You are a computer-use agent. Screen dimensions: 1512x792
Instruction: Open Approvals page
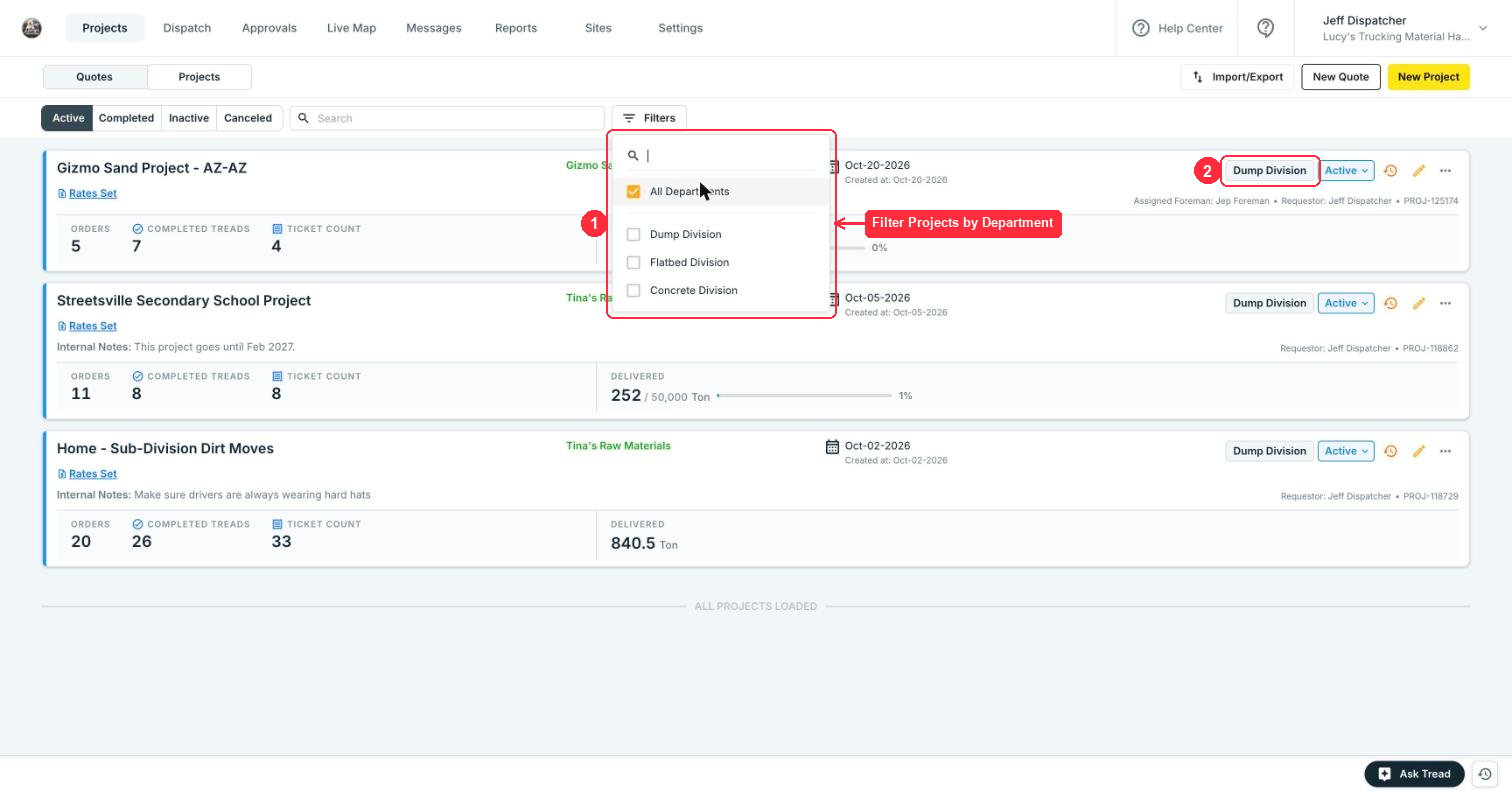(269, 28)
